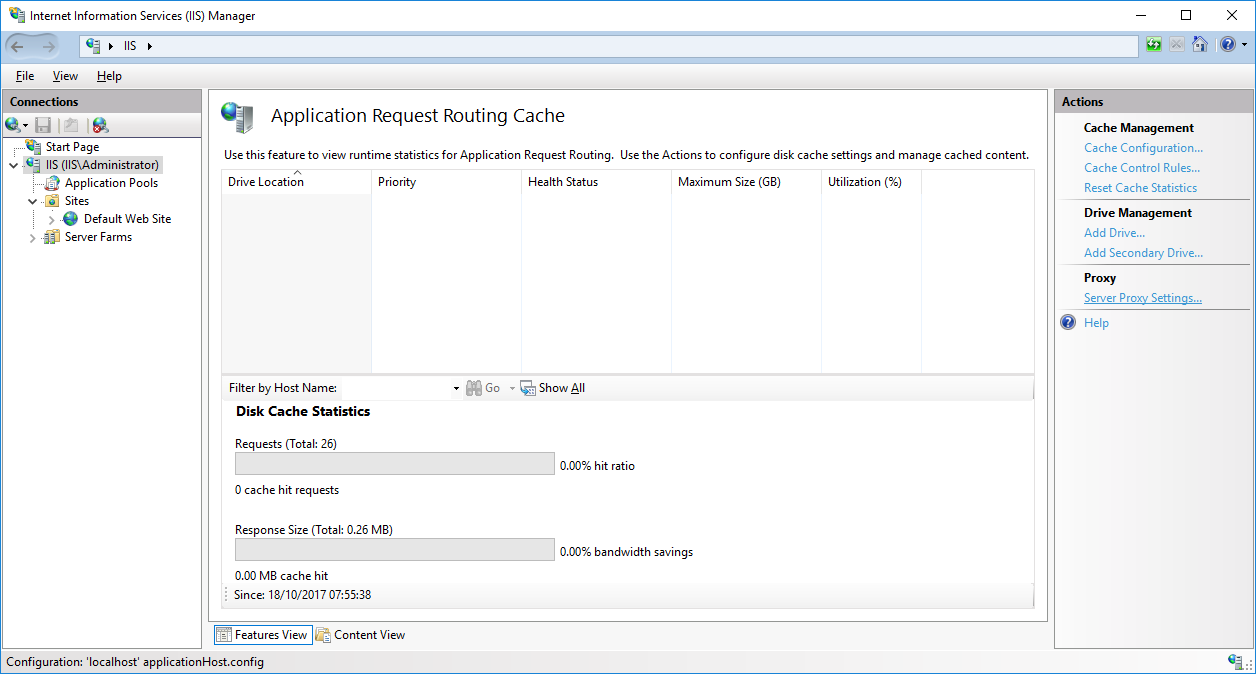
Task: Expand the Server Farms node
Action: (x=33, y=238)
